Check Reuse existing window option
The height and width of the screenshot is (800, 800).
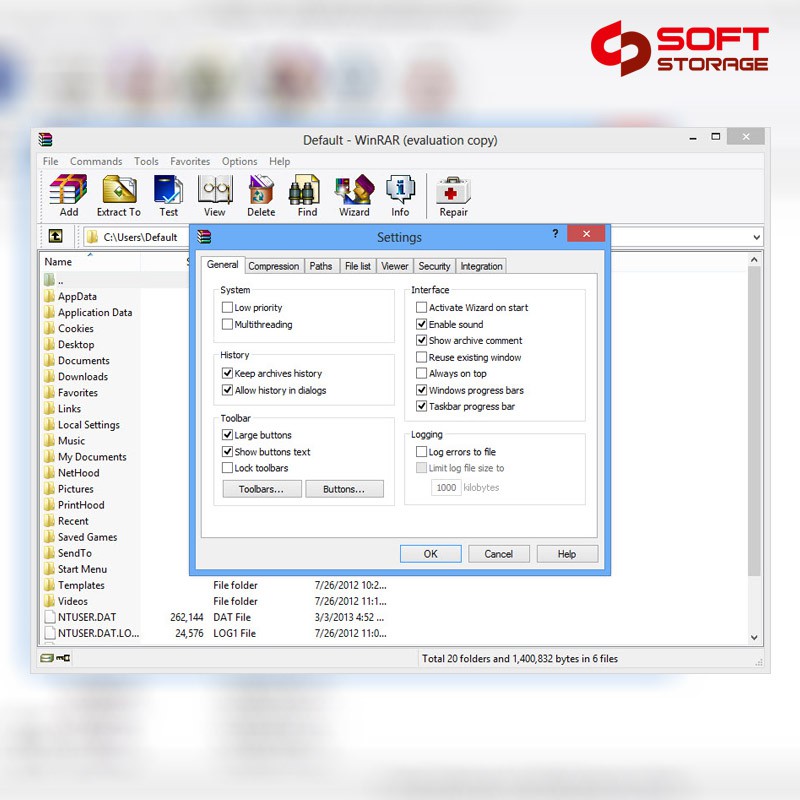tap(421, 357)
